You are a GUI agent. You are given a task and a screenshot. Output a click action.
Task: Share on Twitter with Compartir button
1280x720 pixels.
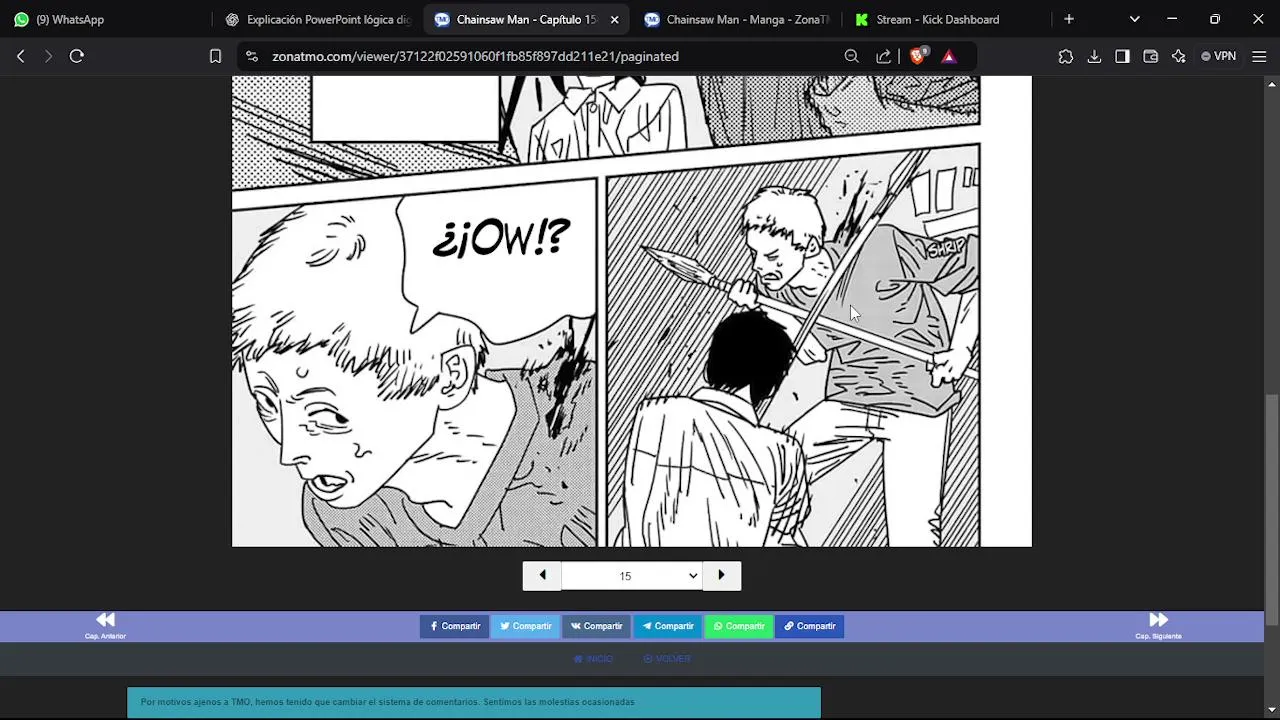click(525, 626)
